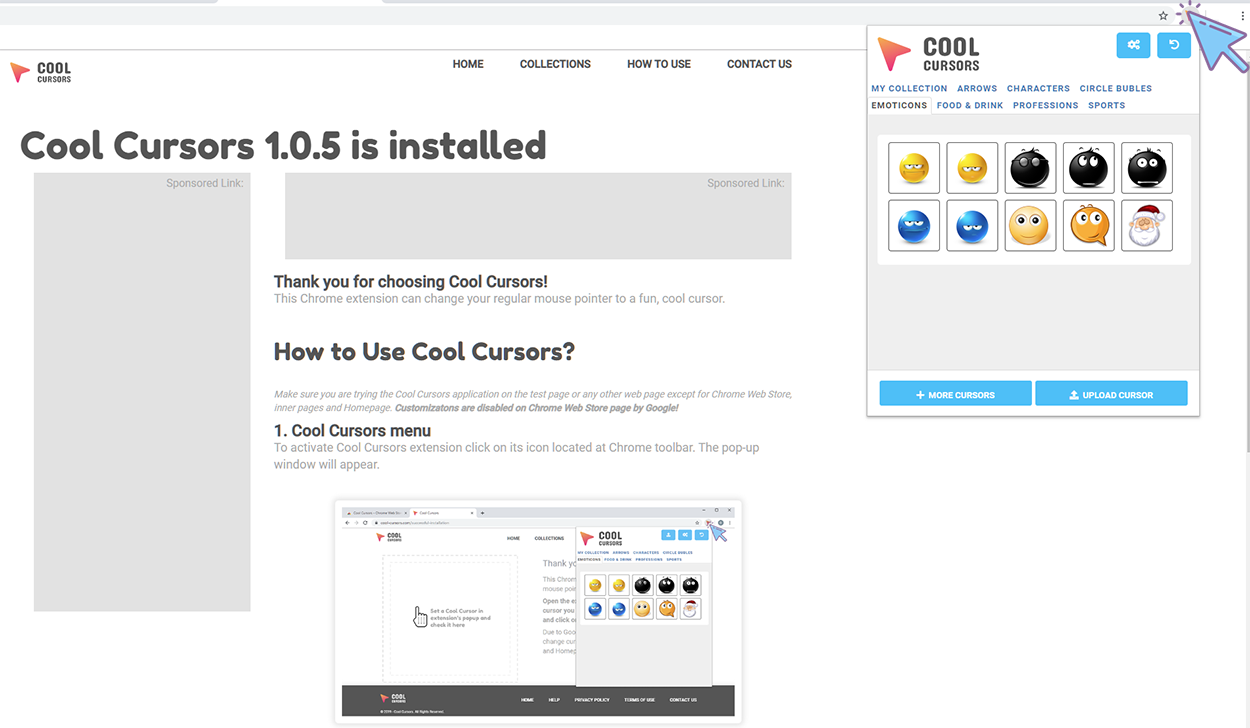Open the Collections nav link
This screenshot has width=1250, height=728.
[555, 64]
